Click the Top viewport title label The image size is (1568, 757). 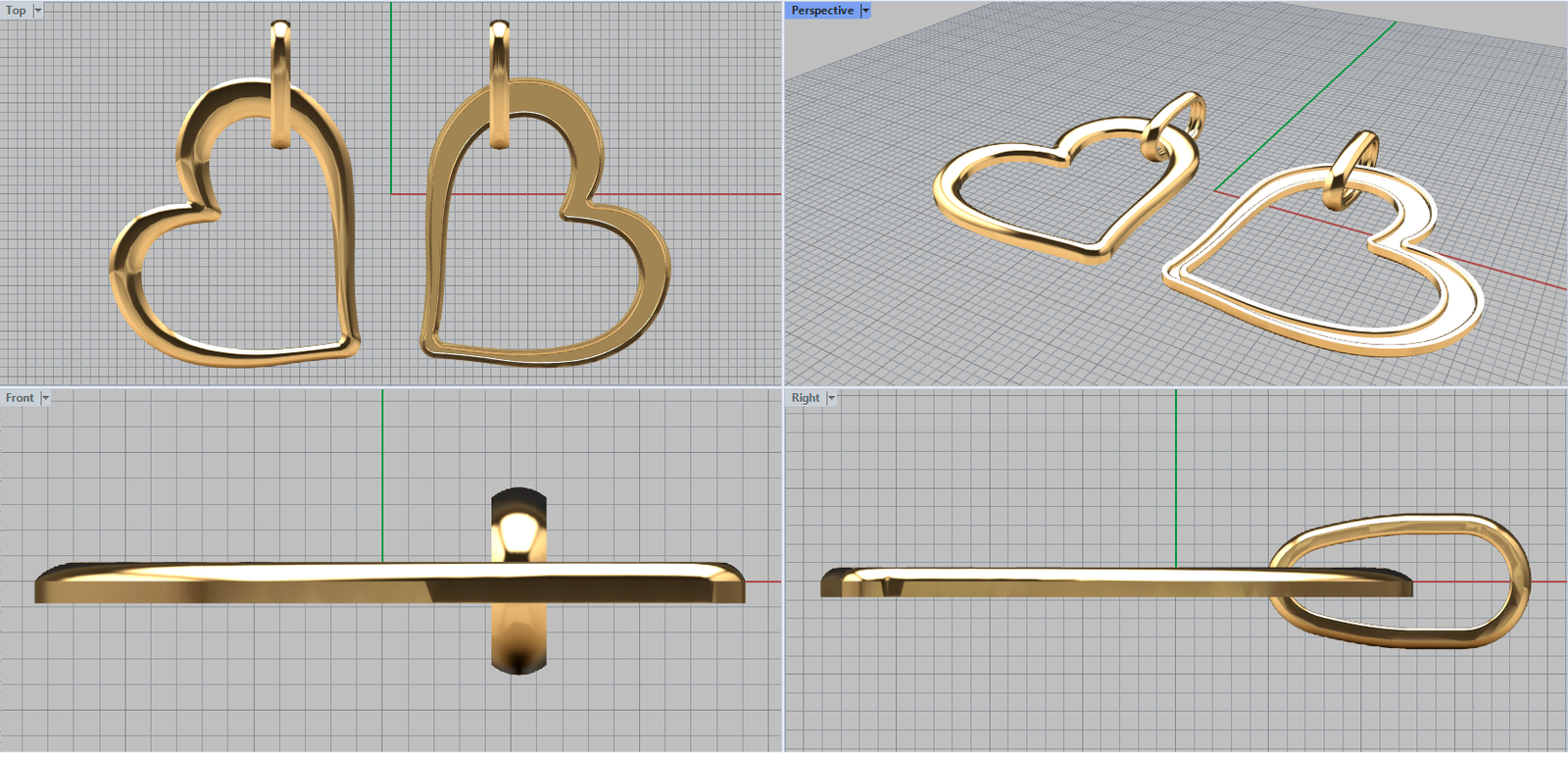point(16,11)
